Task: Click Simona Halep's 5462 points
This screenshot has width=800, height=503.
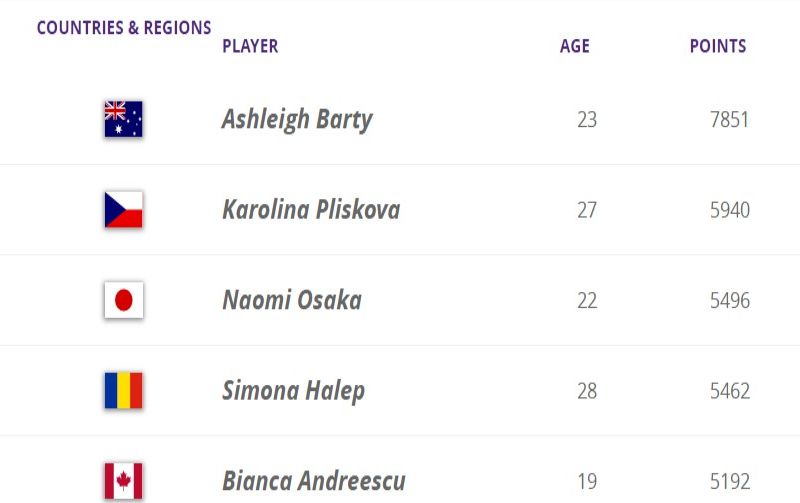Action: (x=729, y=390)
